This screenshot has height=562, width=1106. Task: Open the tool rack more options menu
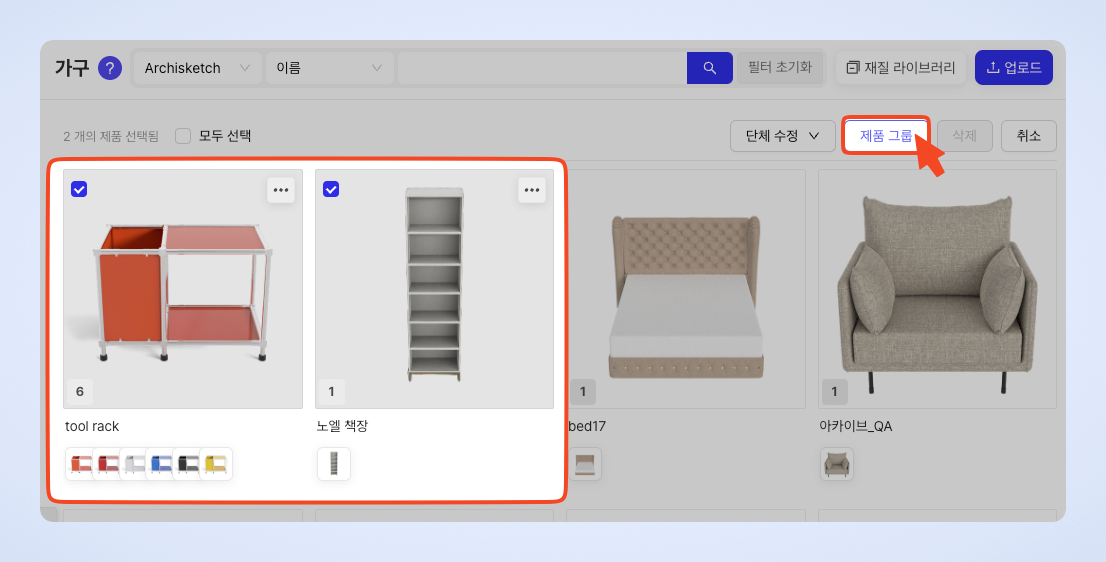281,190
